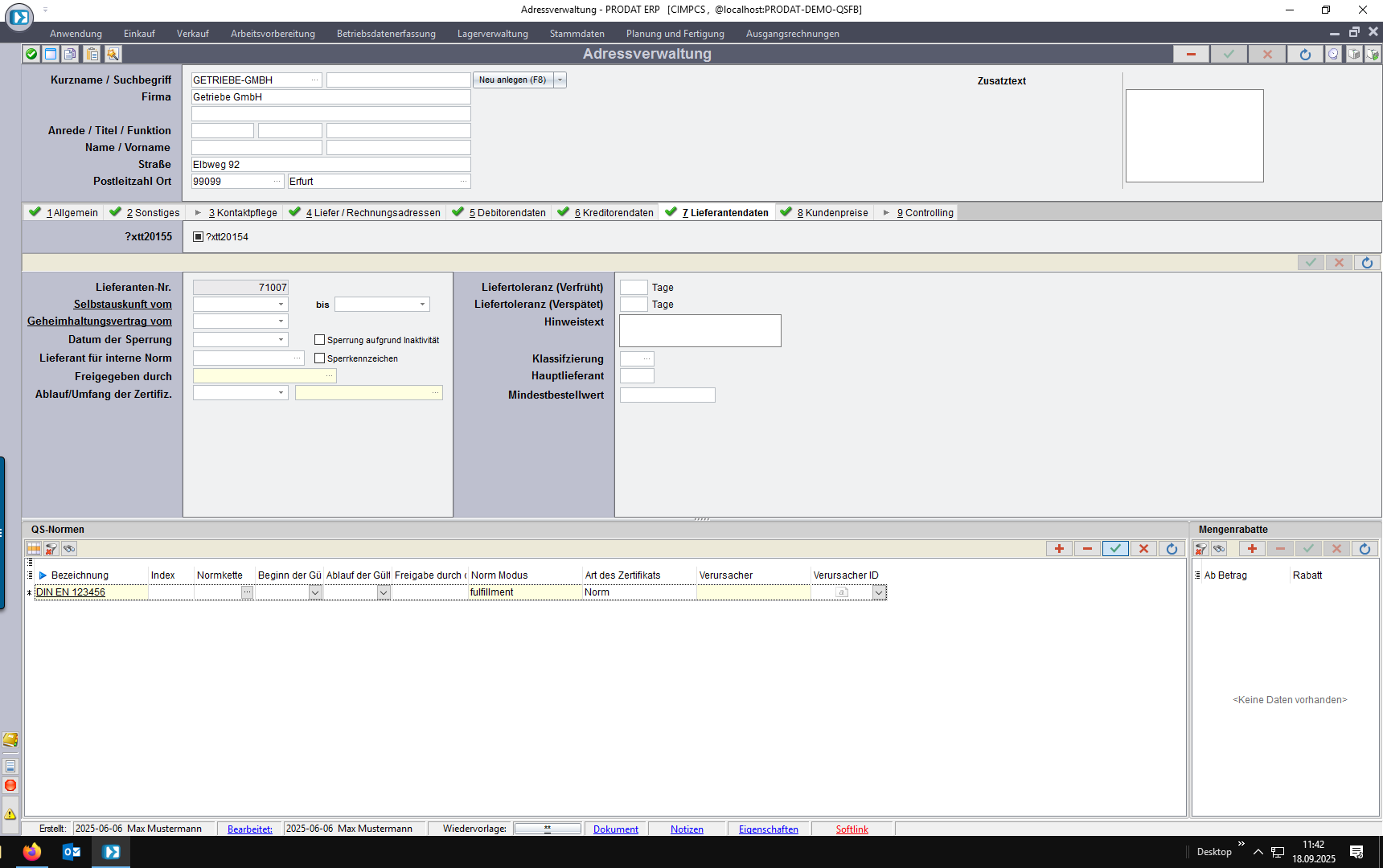1383x868 pixels.
Task: Click Neu anlegen (F8) button
Action: [x=512, y=80]
